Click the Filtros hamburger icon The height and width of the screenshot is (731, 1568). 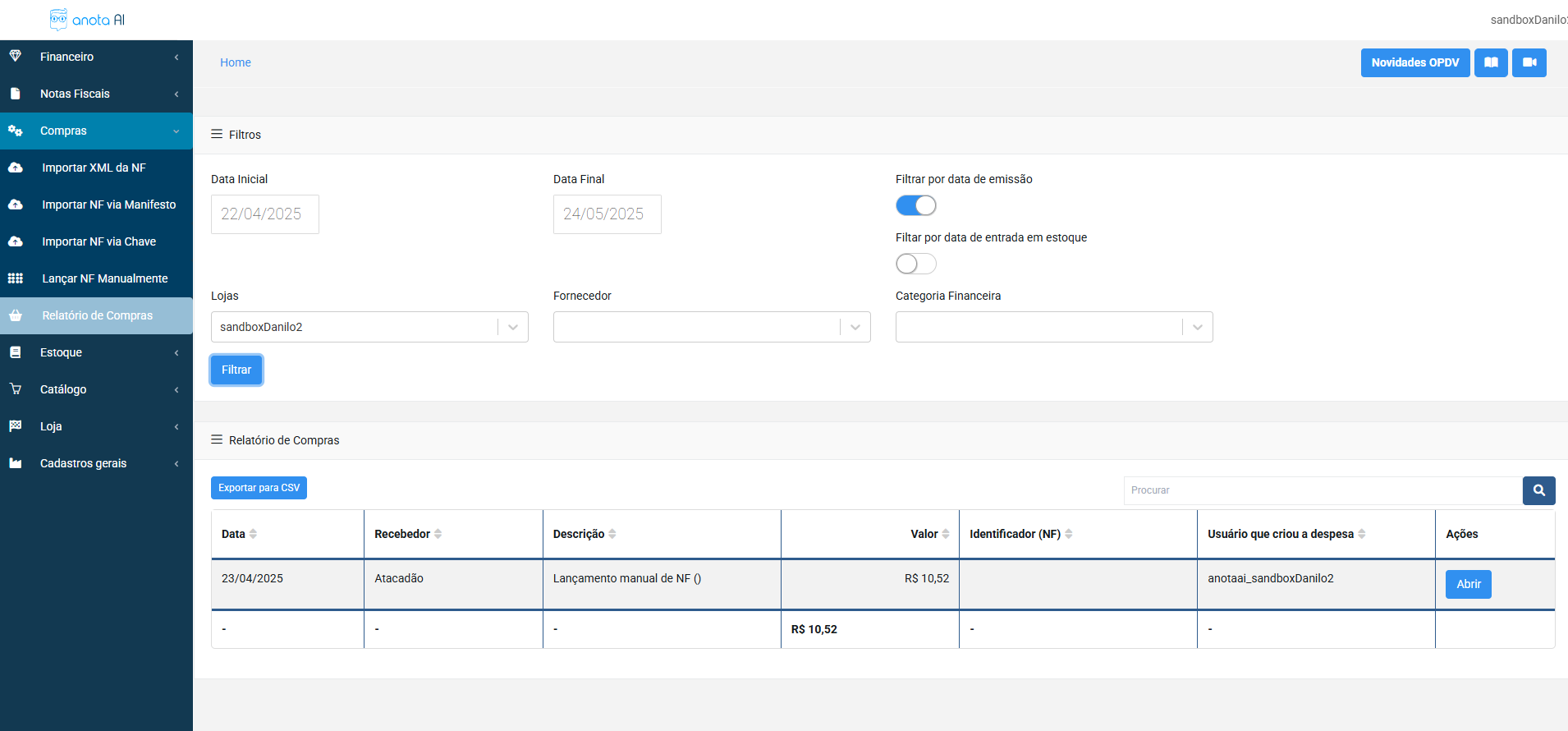pyautogui.click(x=217, y=134)
